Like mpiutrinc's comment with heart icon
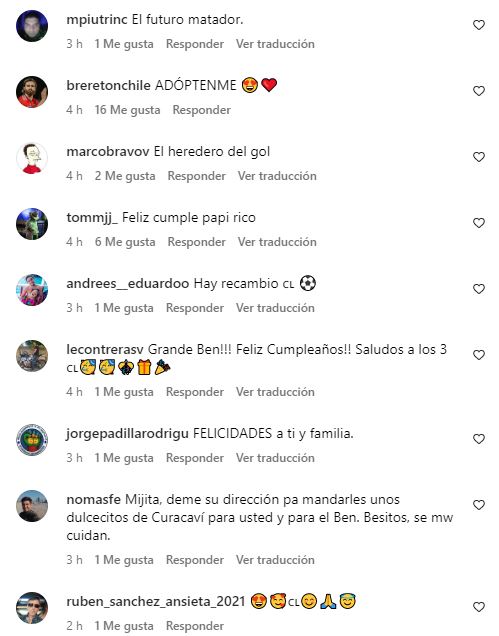 (479, 25)
